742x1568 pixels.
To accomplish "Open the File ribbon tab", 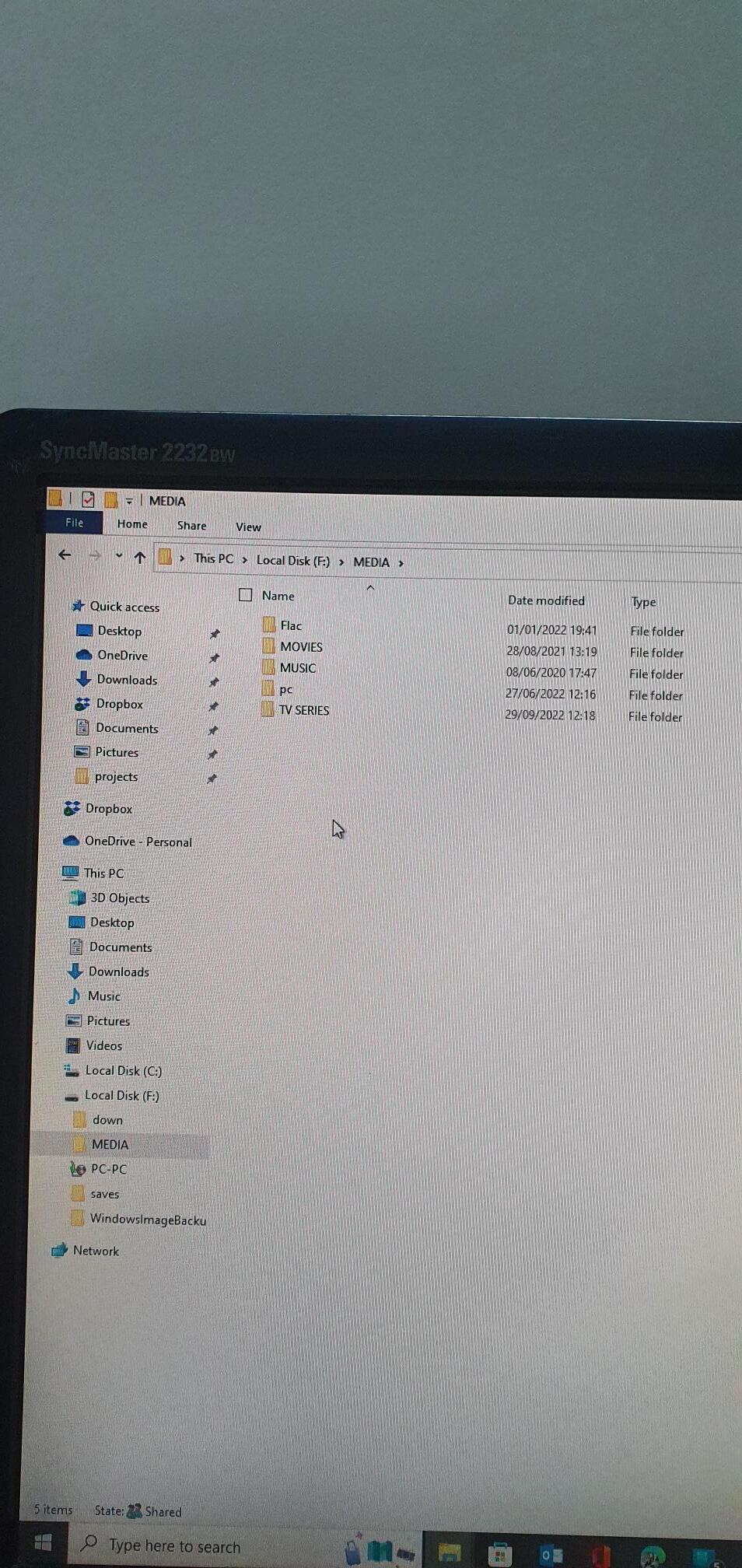I will point(74,523).
